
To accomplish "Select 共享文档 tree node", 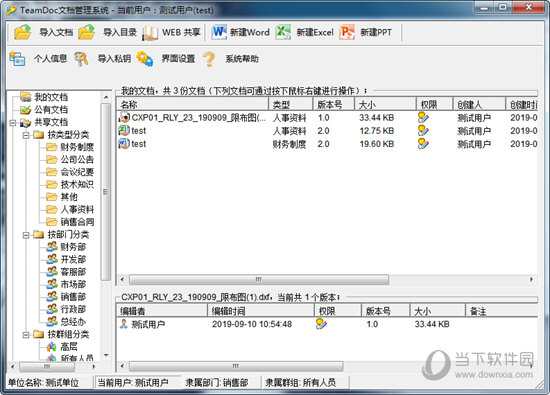I will [x=51, y=122].
